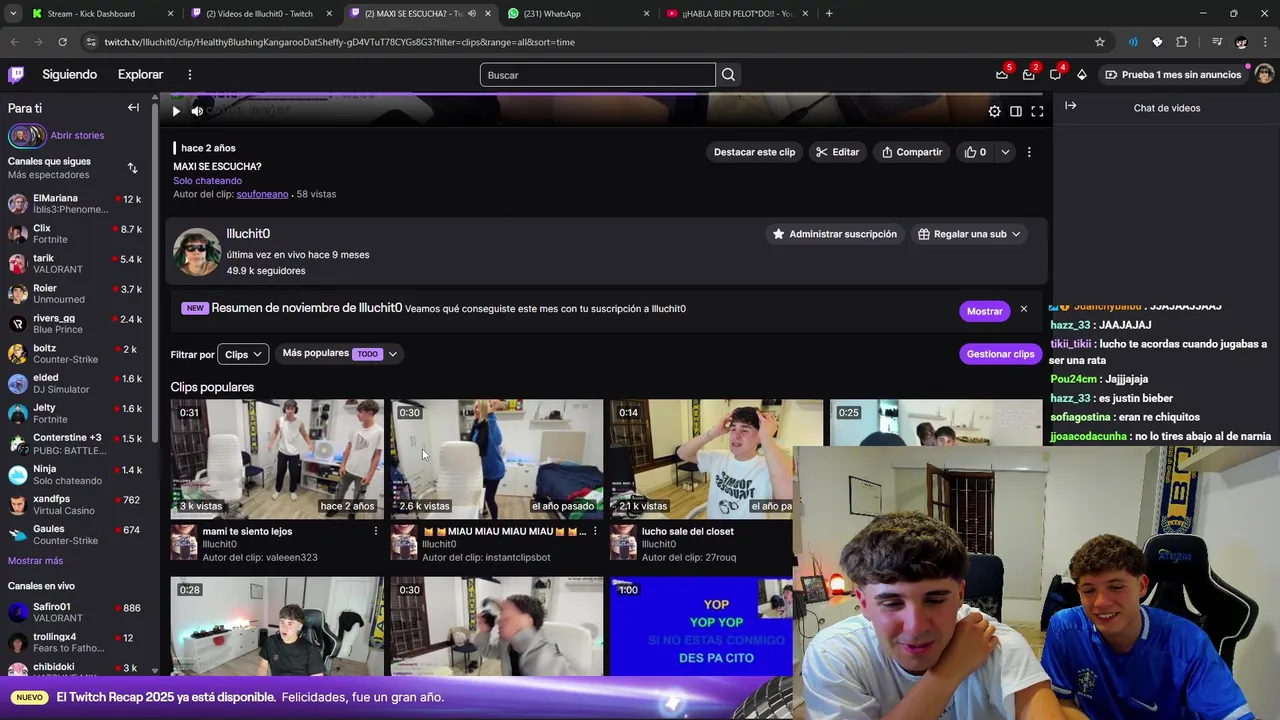This screenshot has height=720, width=1280.
Task: Open Prime loot crown icon
Action: 1002,75
